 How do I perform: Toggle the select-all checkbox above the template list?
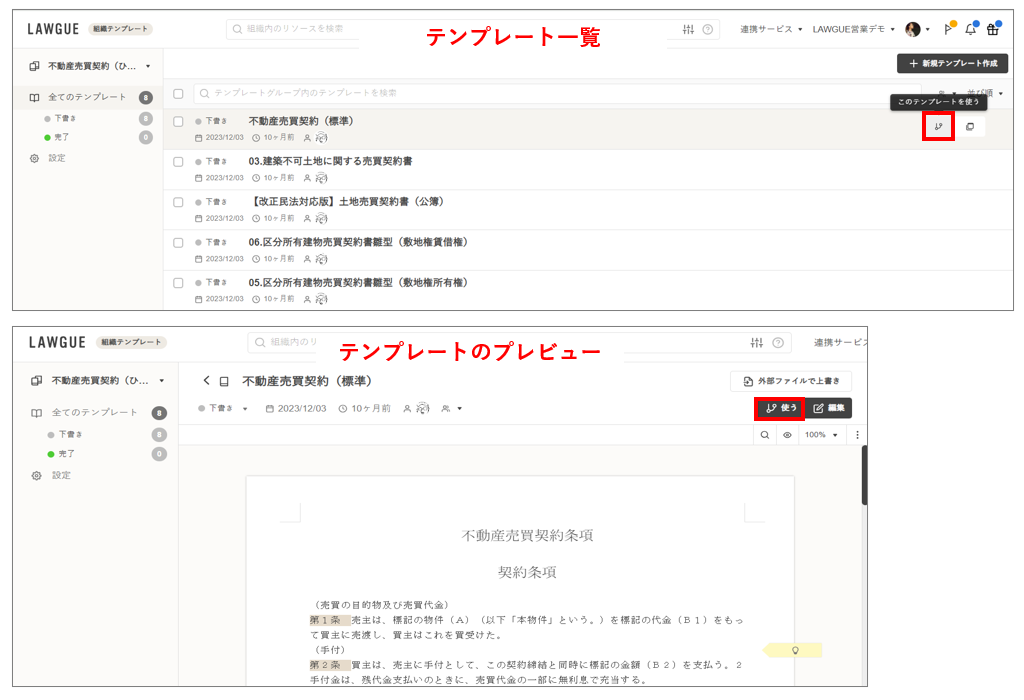(x=178, y=93)
